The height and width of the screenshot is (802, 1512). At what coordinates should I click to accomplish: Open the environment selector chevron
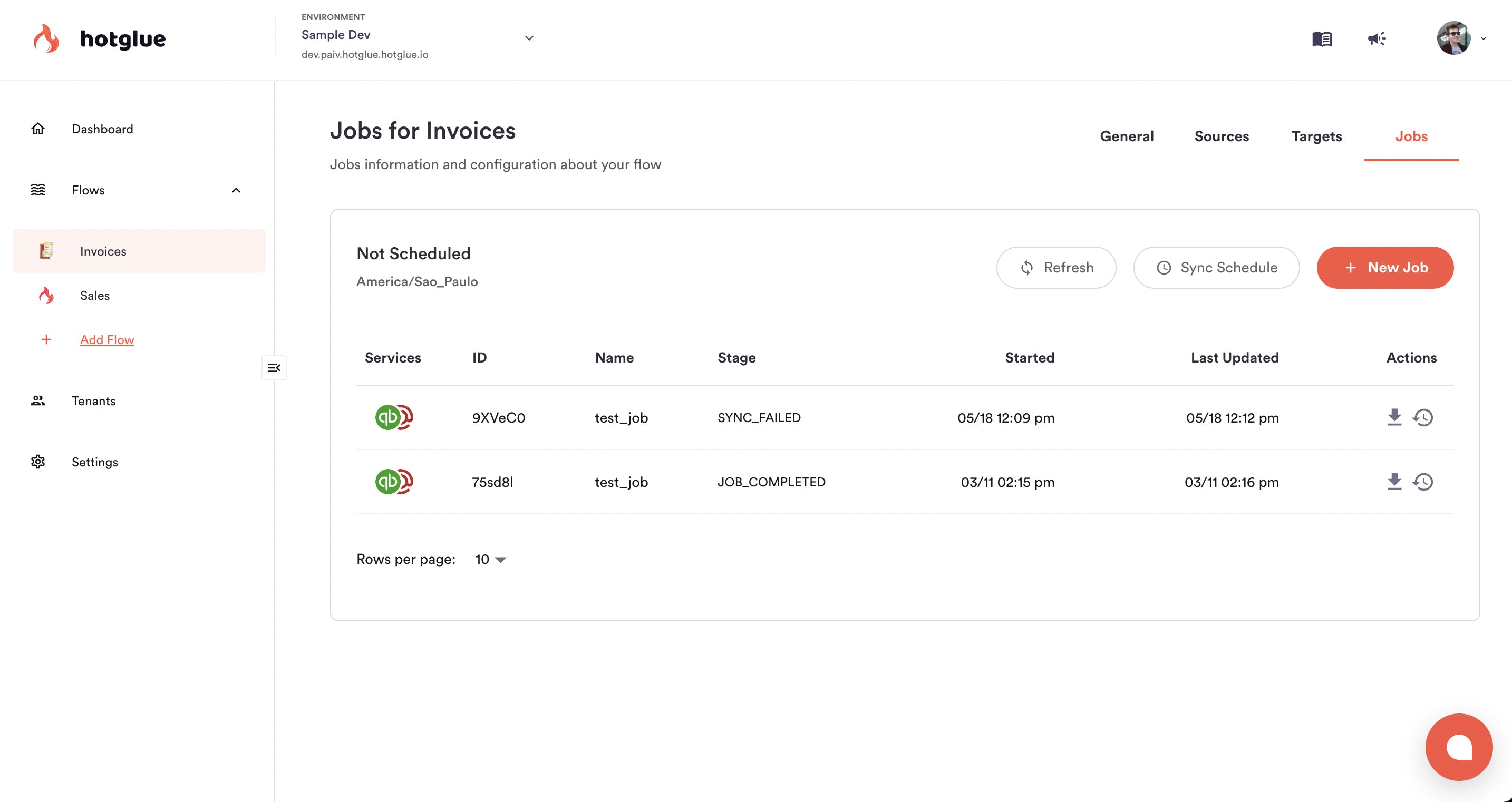[x=529, y=38]
